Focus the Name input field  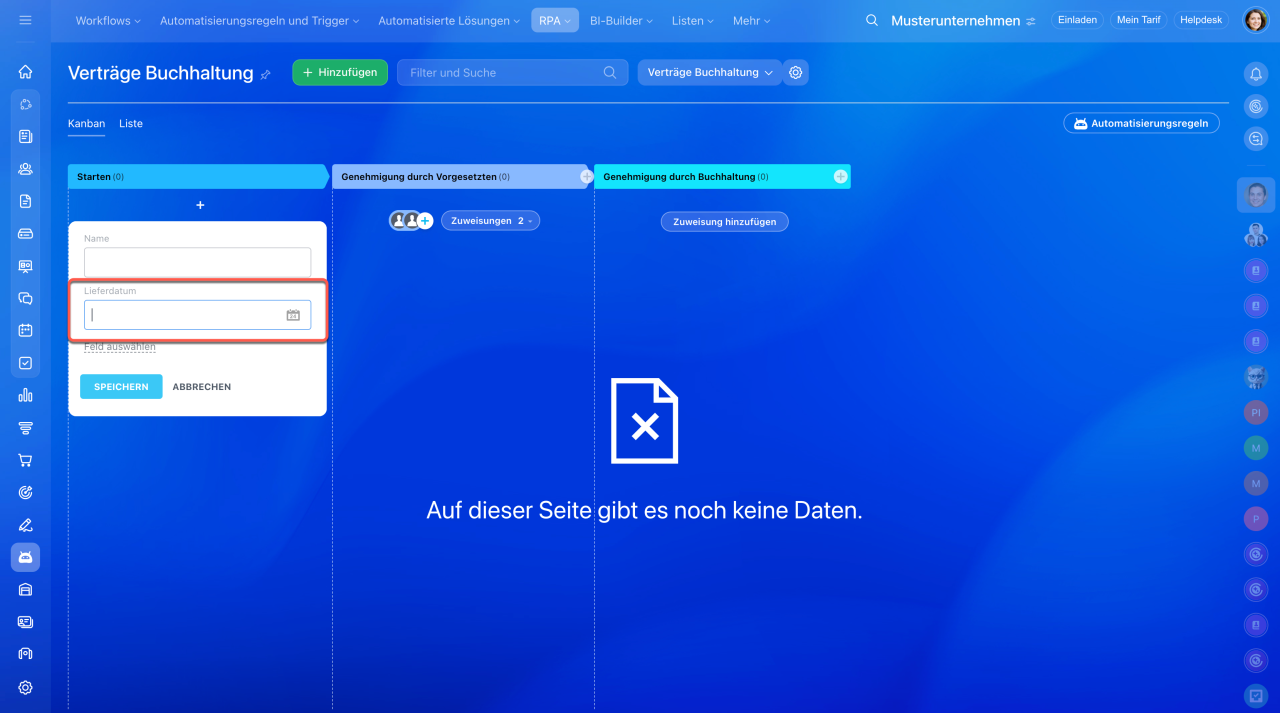pos(198,262)
